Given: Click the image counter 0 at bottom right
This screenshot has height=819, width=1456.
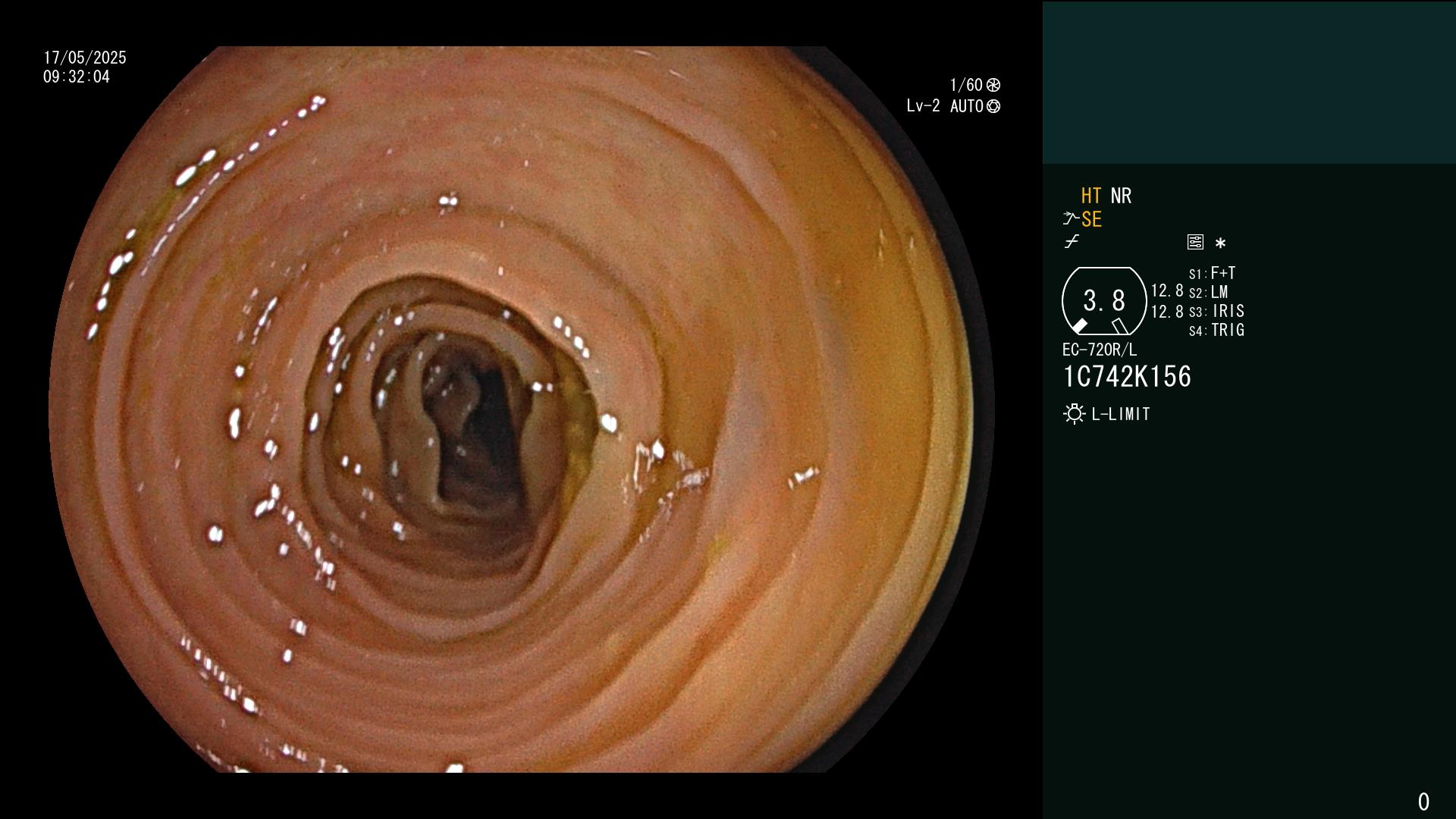Looking at the screenshot, I should point(1423,802).
